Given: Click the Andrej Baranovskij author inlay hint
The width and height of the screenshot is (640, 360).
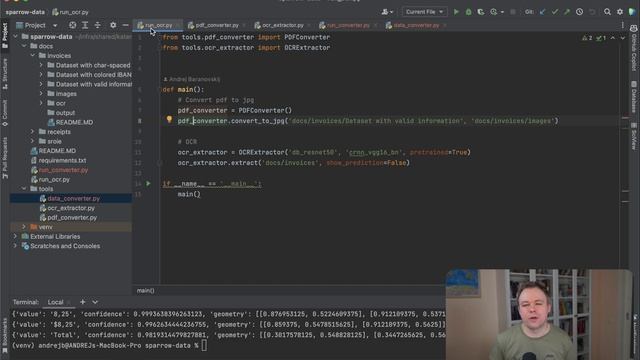Looking at the screenshot, I should (192, 79).
